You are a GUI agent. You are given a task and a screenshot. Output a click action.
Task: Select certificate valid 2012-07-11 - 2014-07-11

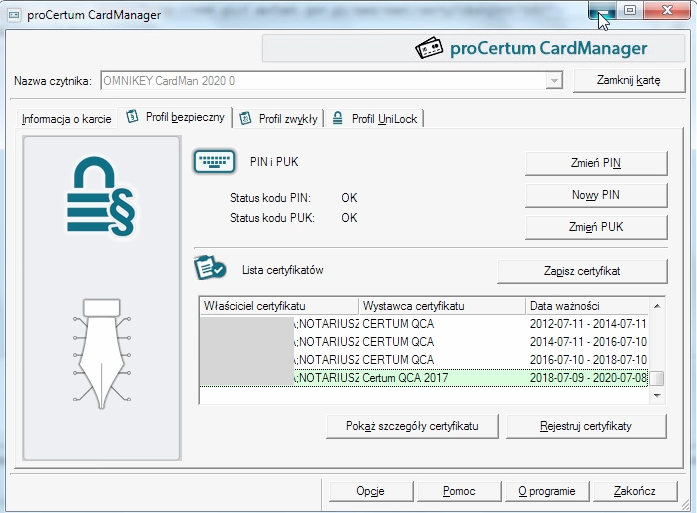pyautogui.click(x=424, y=324)
